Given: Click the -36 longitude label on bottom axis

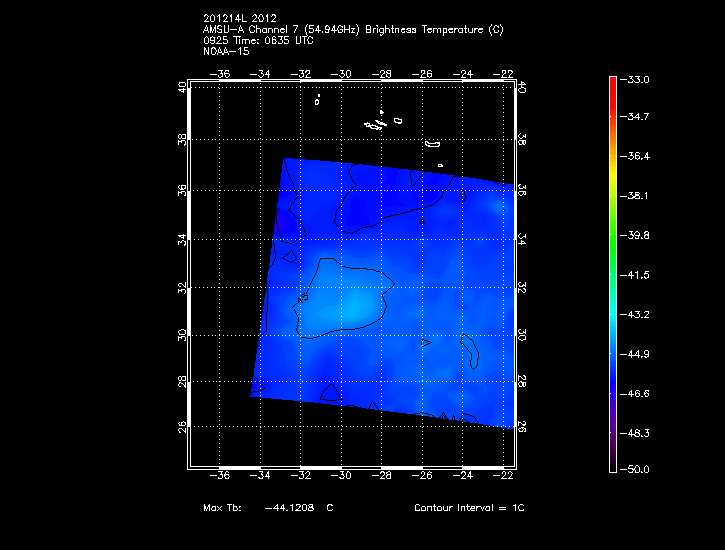Looking at the screenshot, I should click(x=220, y=476).
